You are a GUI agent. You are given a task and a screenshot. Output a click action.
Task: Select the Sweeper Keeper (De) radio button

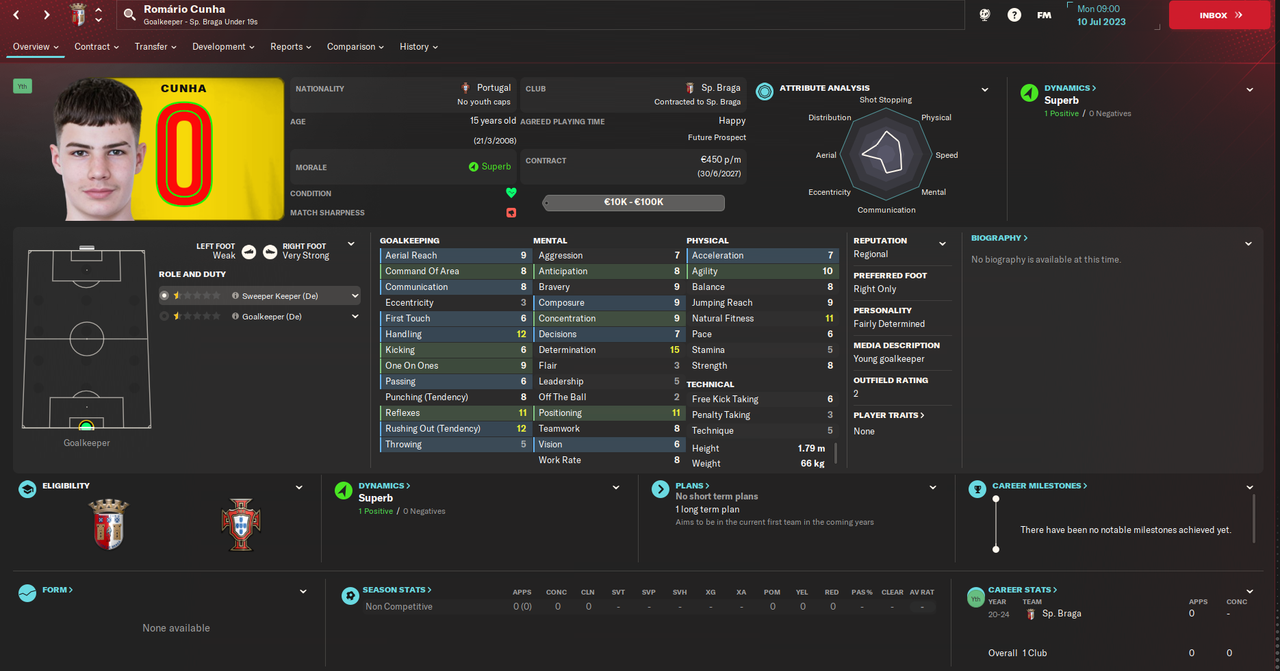(165, 296)
